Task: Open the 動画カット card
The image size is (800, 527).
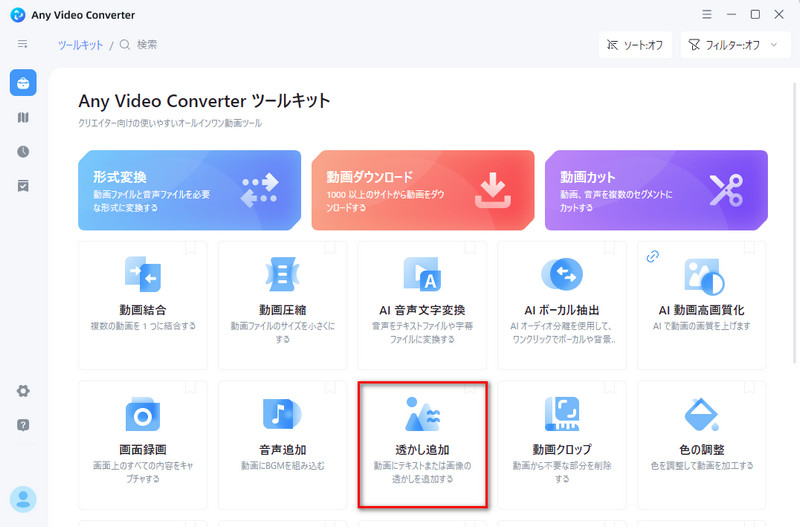Action: click(x=656, y=190)
